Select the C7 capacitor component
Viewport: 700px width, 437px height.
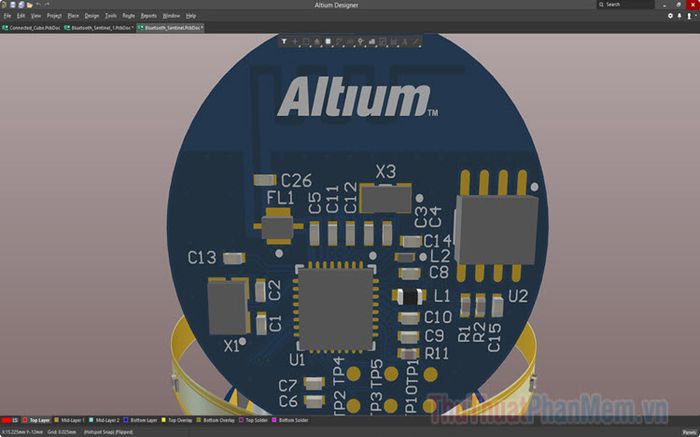(x=314, y=383)
